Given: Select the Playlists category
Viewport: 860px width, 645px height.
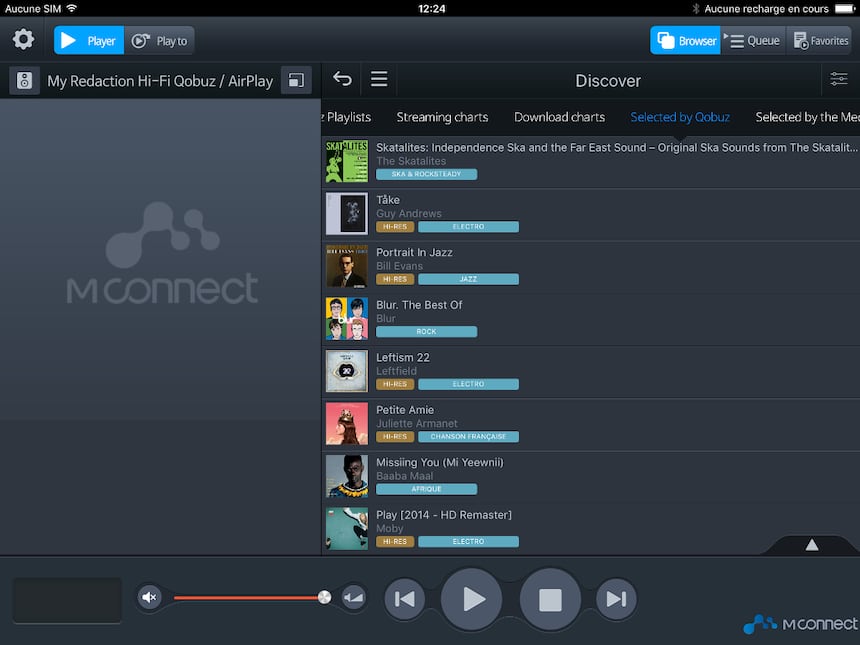Looking at the screenshot, I should 347,117.
